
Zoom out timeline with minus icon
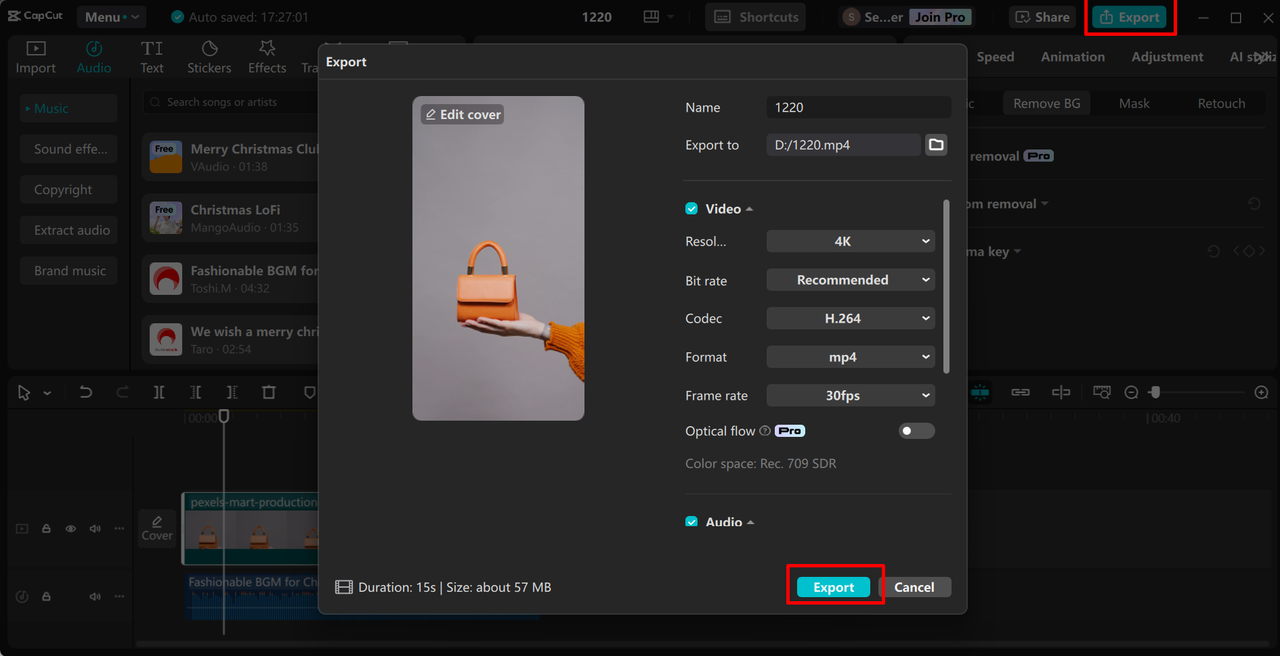point(1131,393)
